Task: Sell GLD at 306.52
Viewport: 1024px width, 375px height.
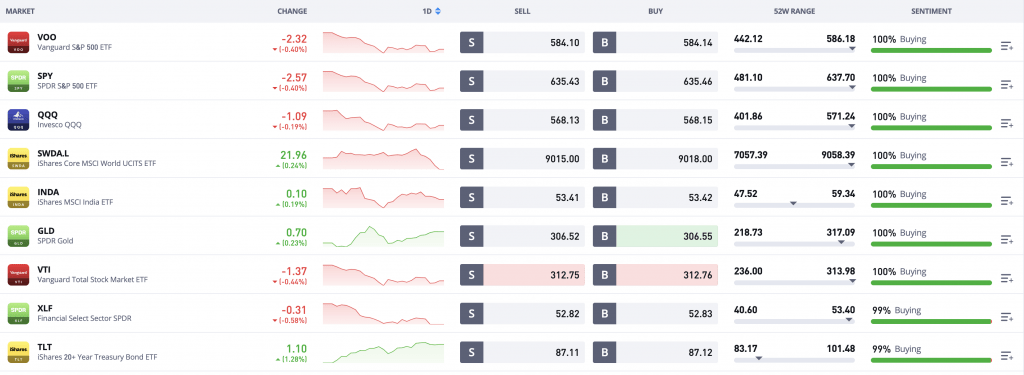Action: click(522, 236)
